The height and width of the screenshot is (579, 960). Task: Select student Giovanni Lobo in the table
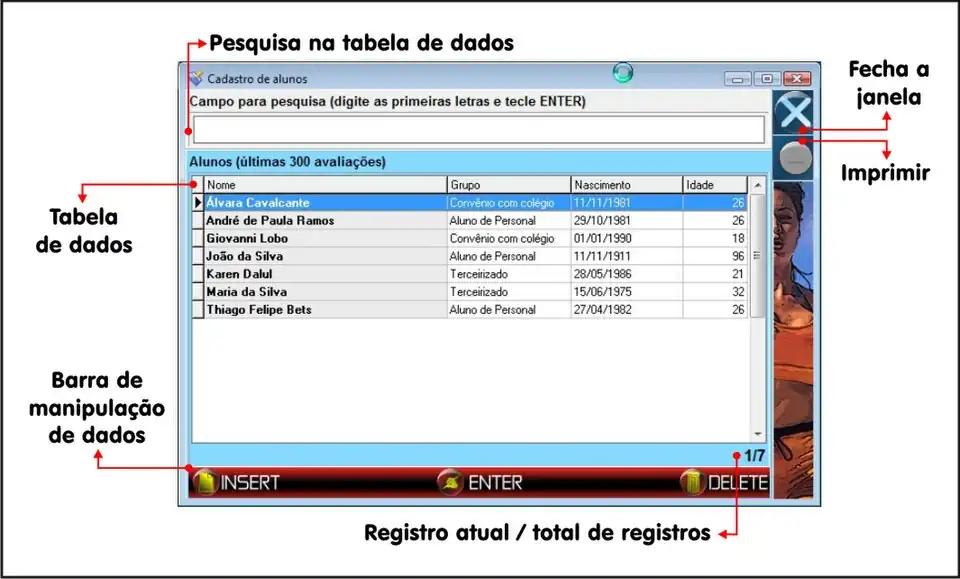[246, 239]
